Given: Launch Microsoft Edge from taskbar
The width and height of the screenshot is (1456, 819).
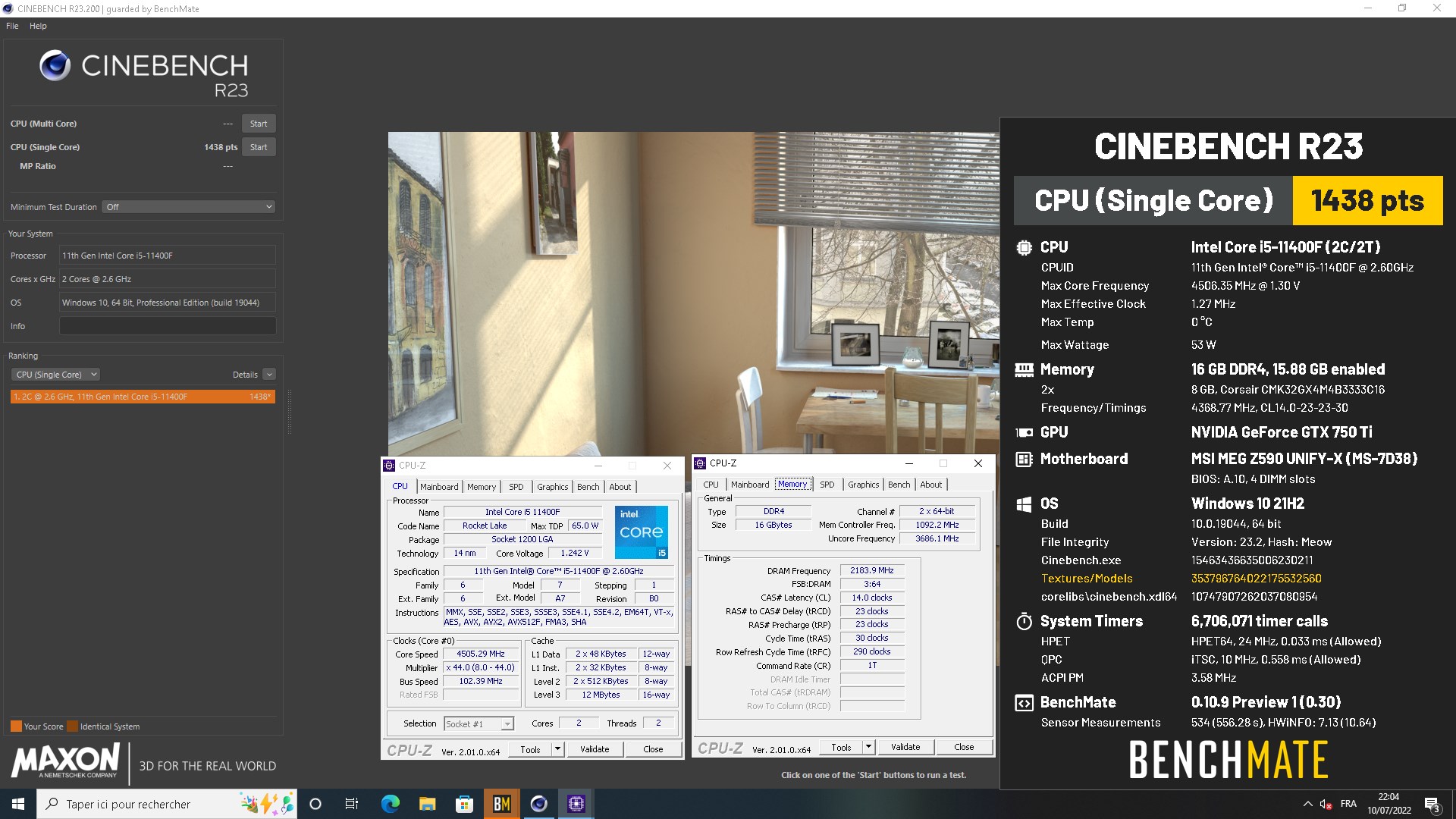Looking at the screenshot, I should coord(390,804).
